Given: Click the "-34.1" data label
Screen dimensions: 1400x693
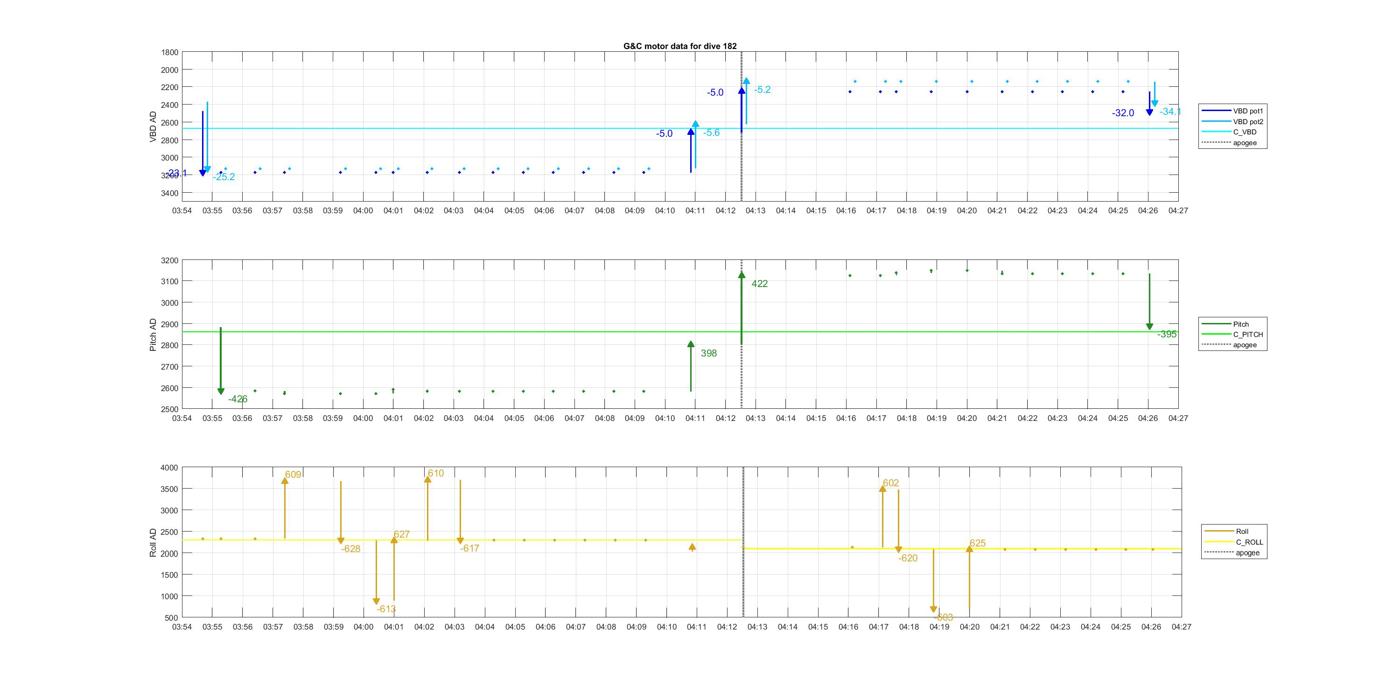Looking at the screenshot, I should [1170, 112].
